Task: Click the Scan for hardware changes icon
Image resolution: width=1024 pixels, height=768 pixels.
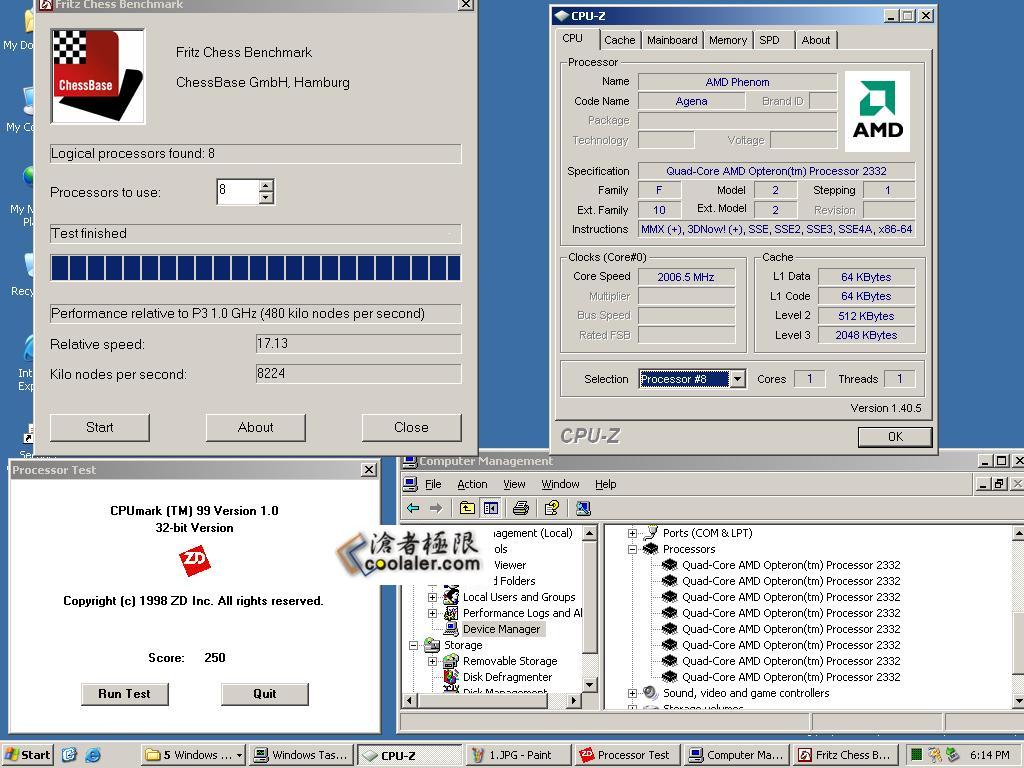Action: pos(583,508)
